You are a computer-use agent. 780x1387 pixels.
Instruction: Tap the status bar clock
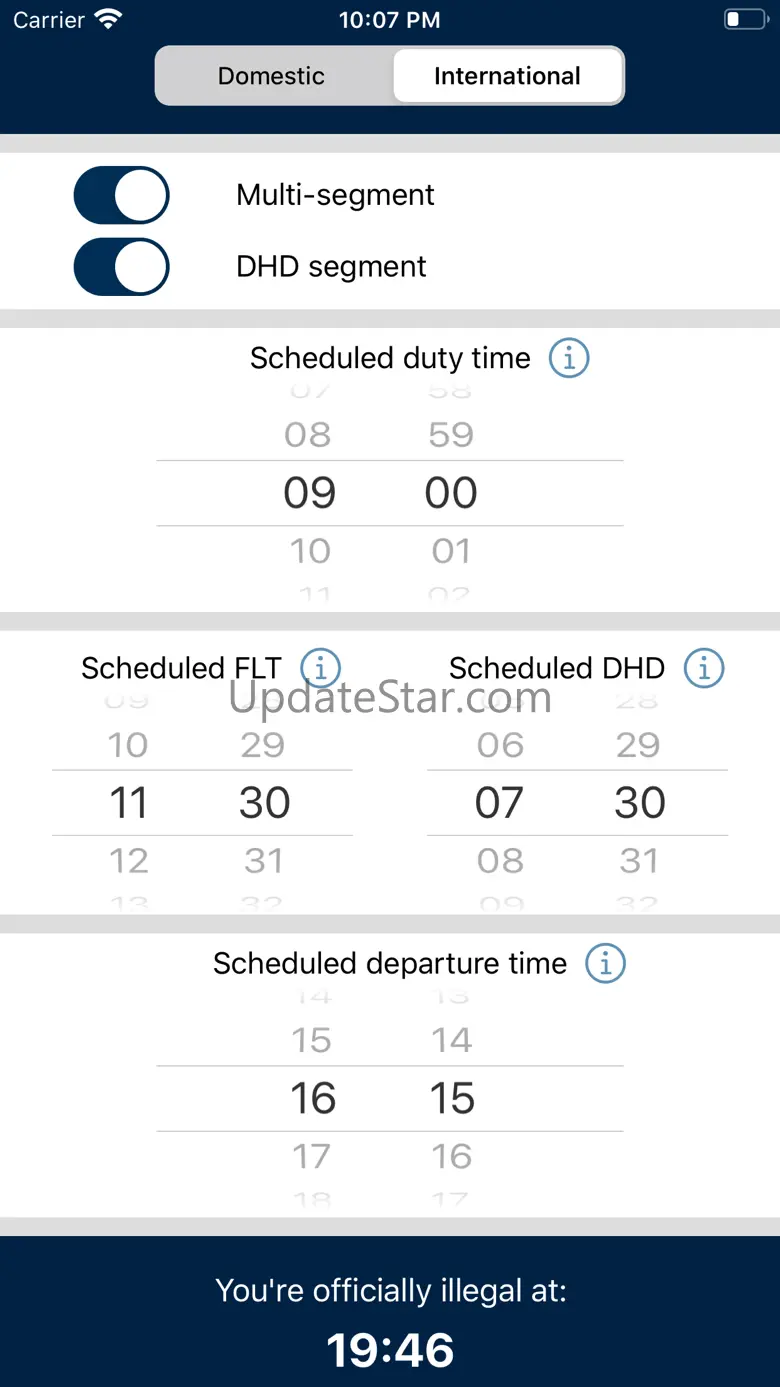click(x=389, y=19)
